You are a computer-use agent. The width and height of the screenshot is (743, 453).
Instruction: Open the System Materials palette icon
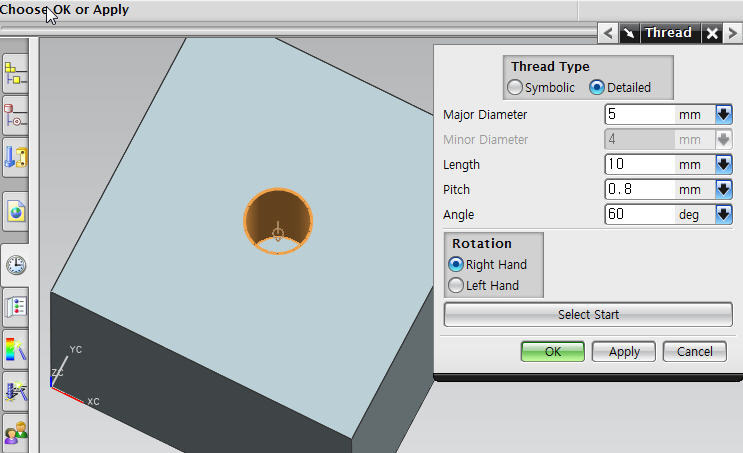16,350
